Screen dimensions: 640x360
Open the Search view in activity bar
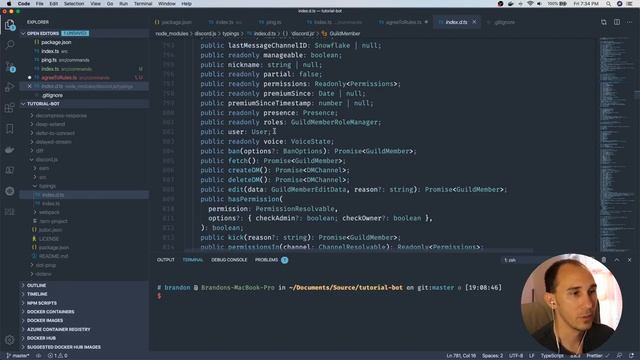point(10,44)
